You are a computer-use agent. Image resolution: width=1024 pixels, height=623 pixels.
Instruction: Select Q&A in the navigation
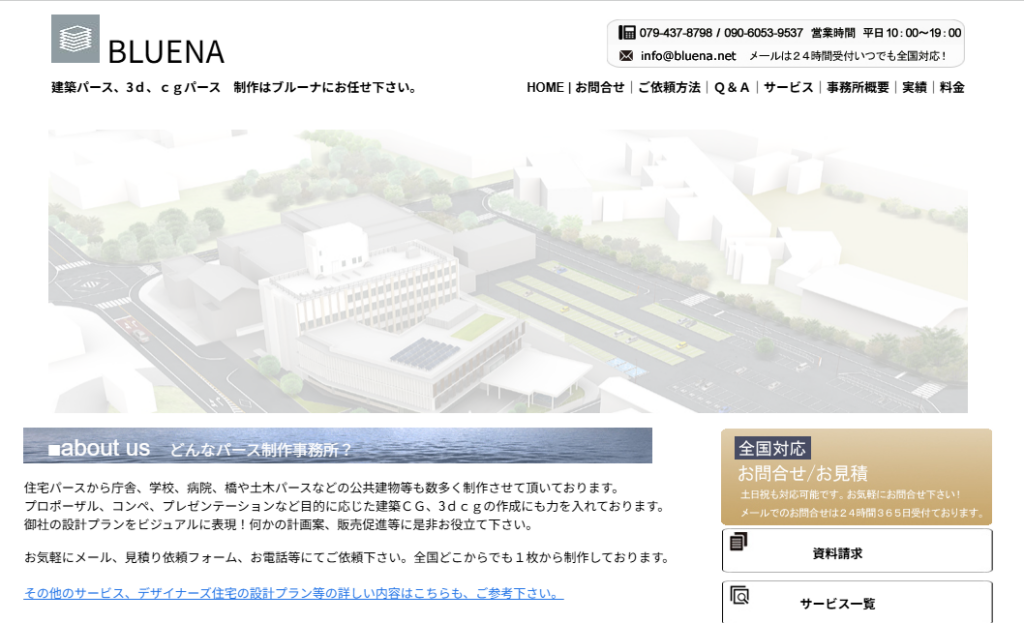[x=732, y=88]
